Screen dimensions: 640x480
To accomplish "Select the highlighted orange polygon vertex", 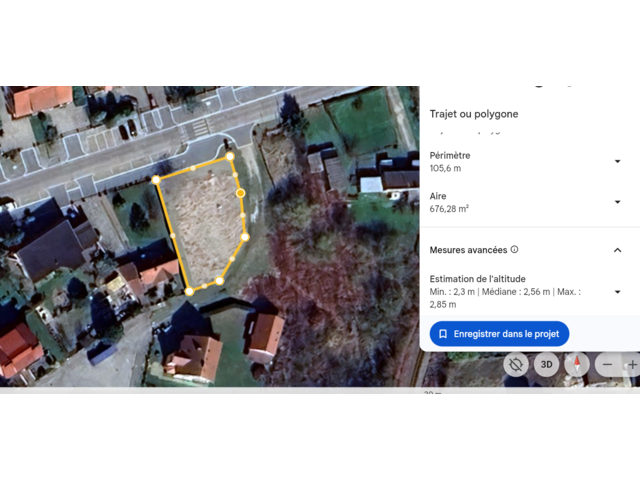I will (x=240, y=193).
